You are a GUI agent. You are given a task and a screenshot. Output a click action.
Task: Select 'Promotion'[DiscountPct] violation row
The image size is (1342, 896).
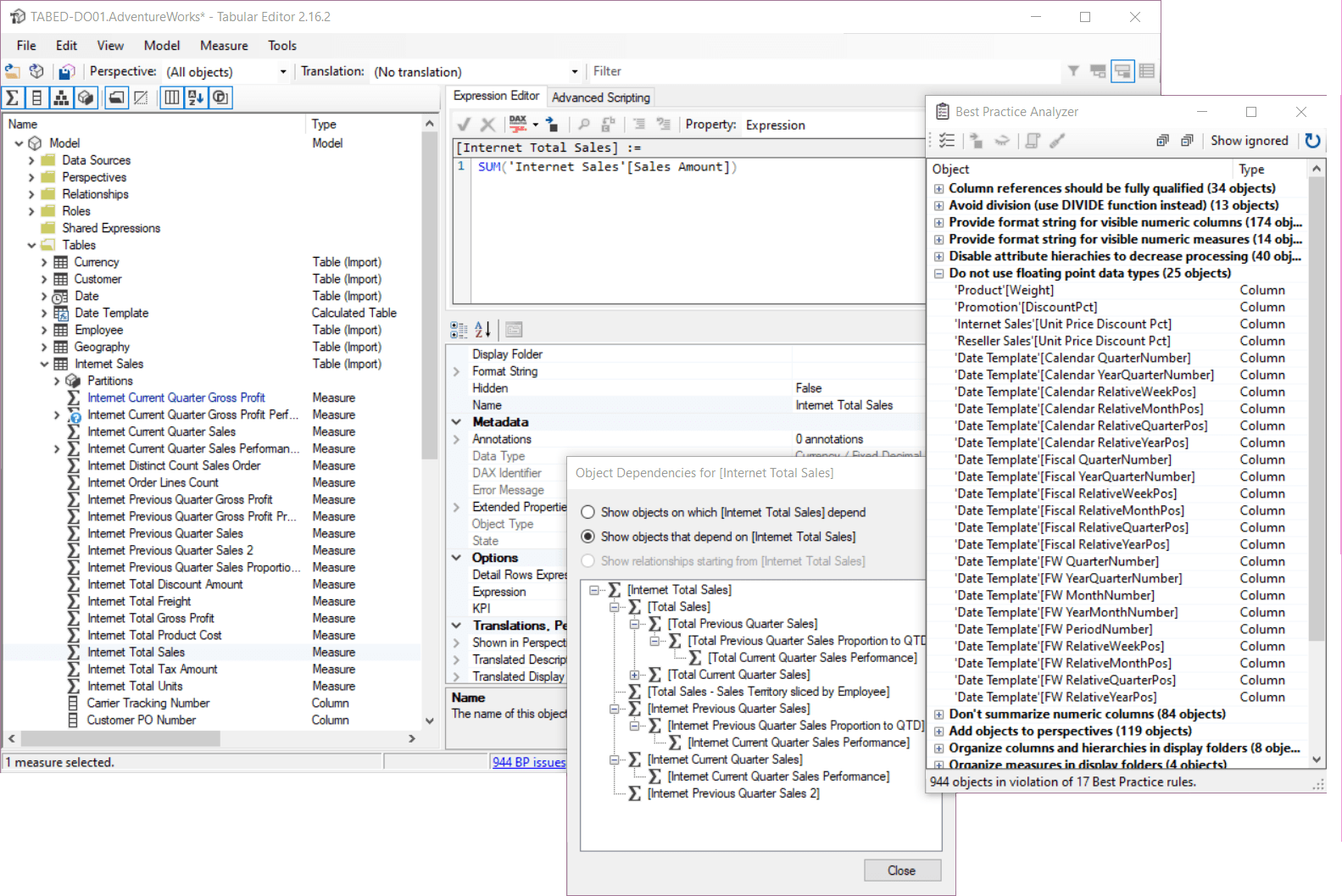[1026, 307]
